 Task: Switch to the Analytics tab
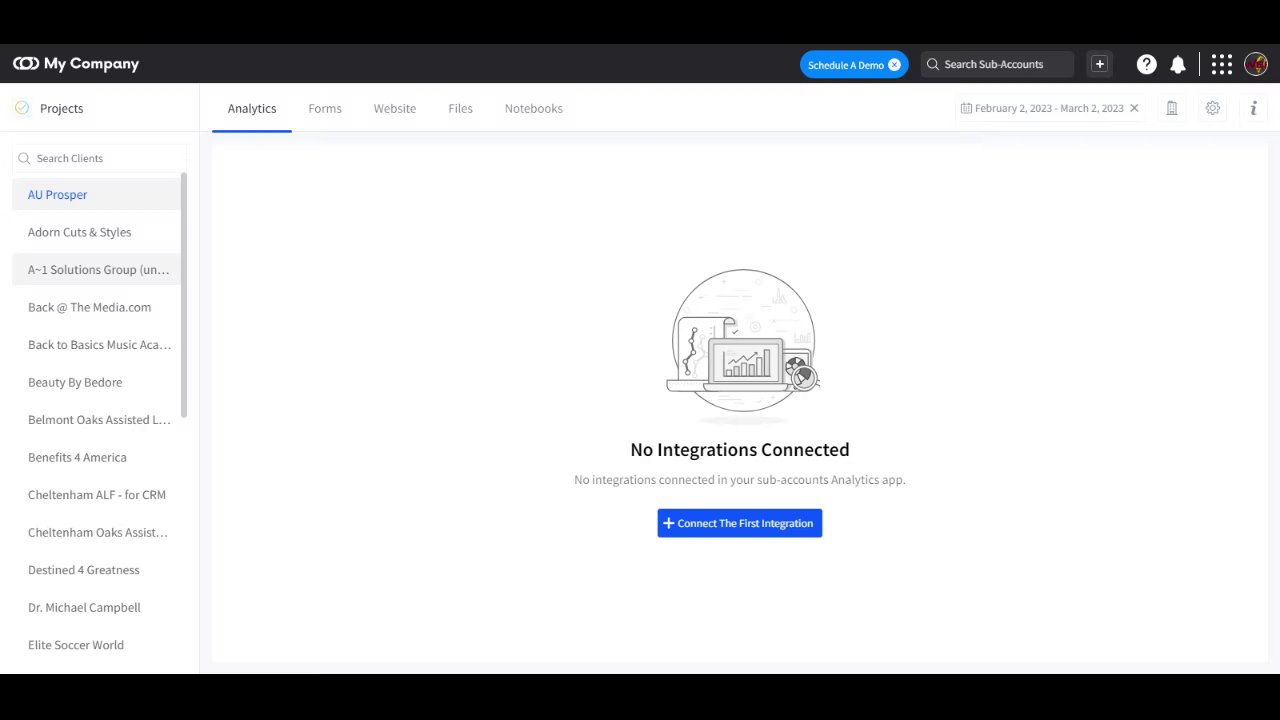point(252,108)
